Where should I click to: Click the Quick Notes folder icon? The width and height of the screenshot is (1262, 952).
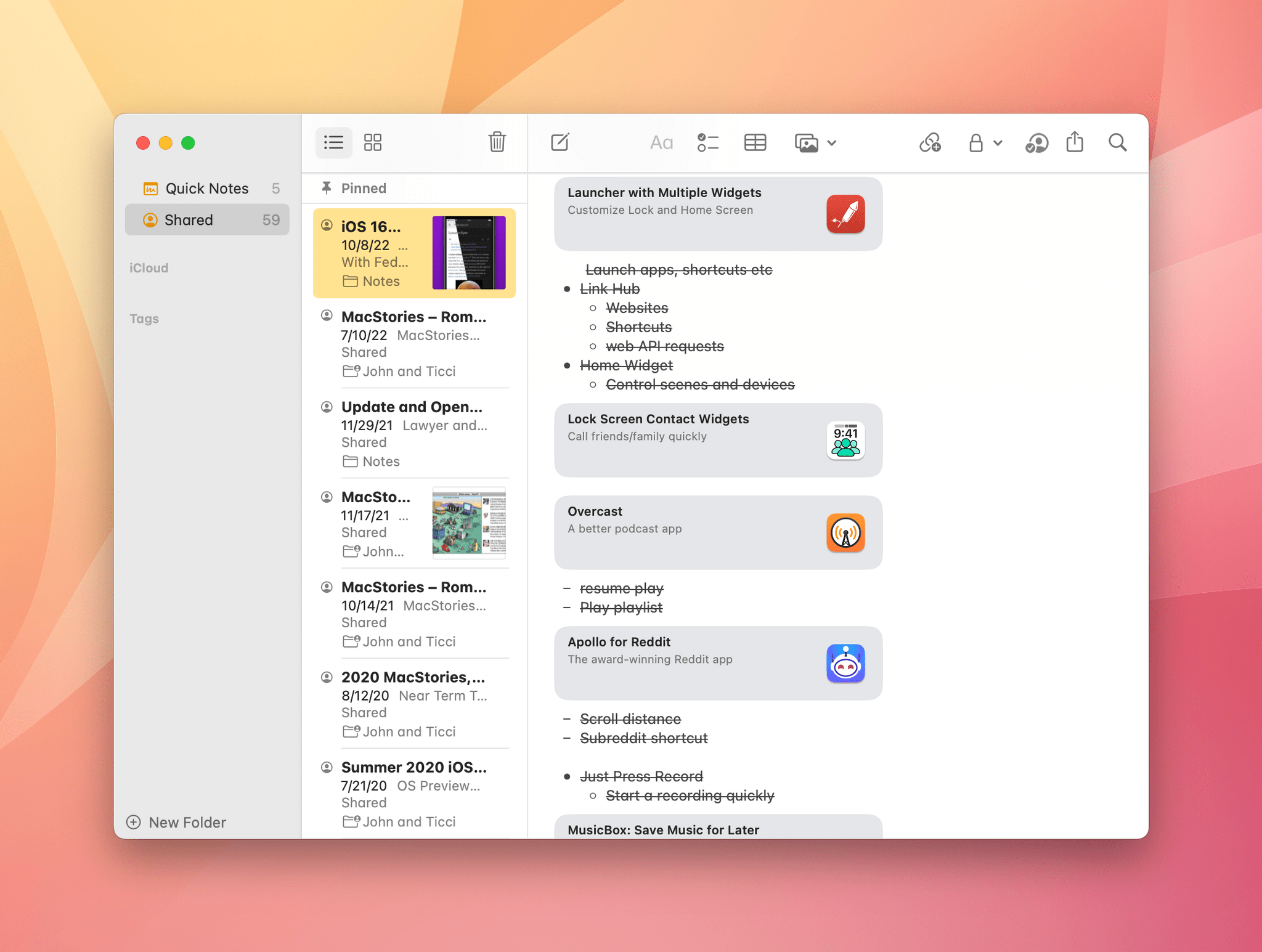pos(150,189)
